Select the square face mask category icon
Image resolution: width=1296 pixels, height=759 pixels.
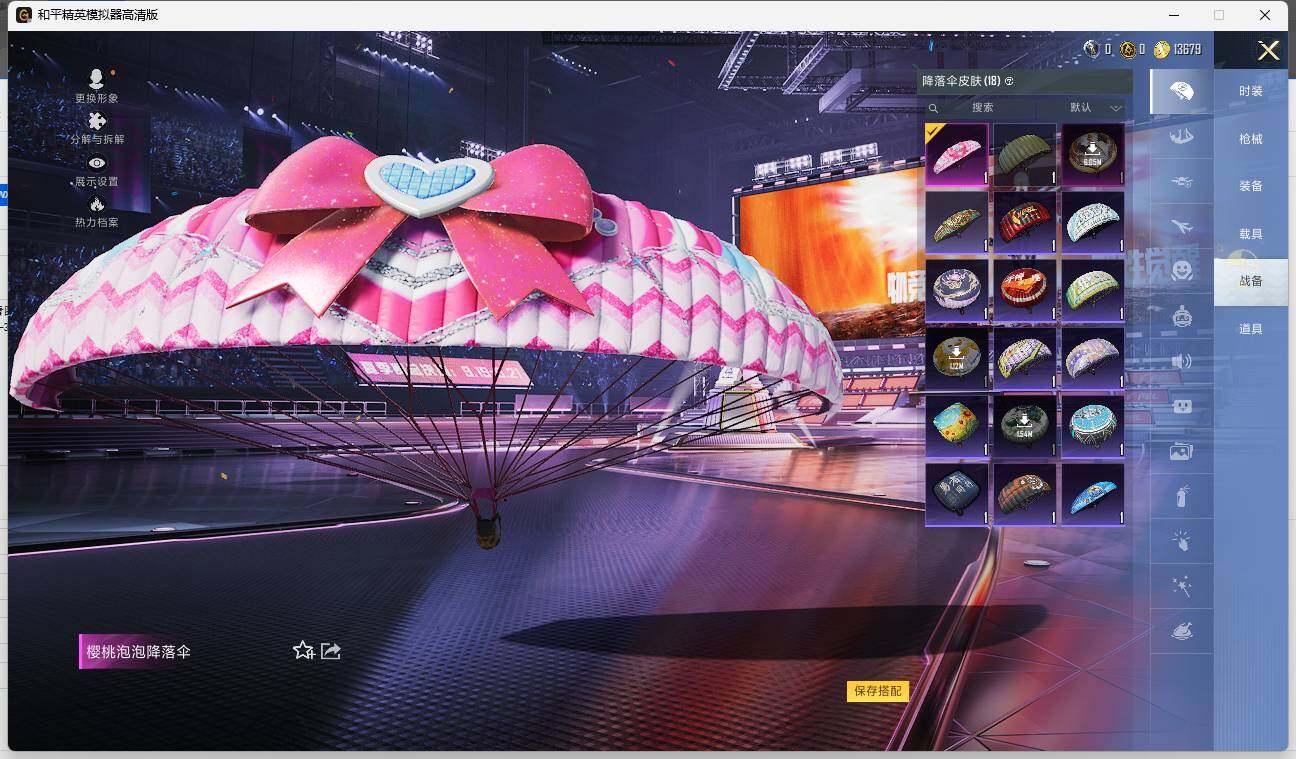point(1181,407)
